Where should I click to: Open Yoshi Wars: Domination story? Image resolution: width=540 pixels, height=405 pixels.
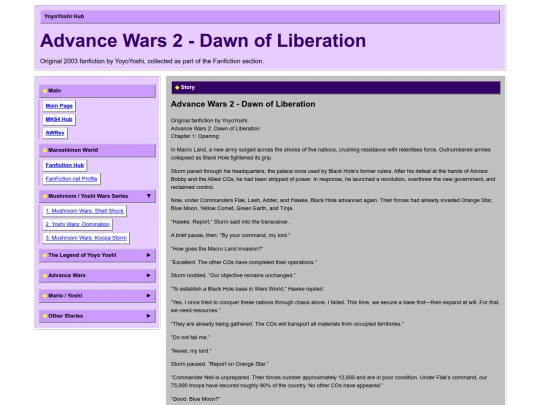pos(77,224)
